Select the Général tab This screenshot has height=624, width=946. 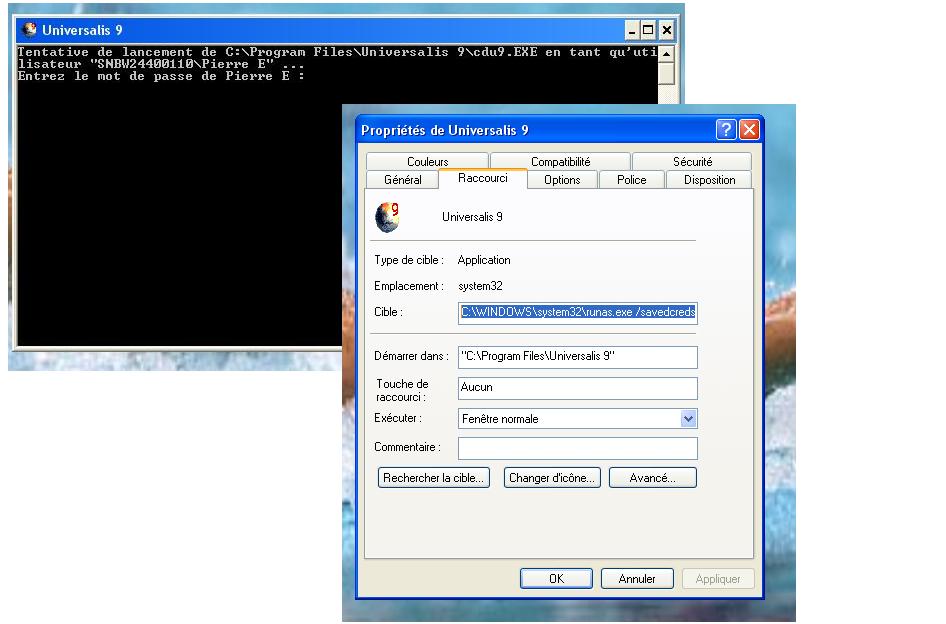[x=402, y=180]
